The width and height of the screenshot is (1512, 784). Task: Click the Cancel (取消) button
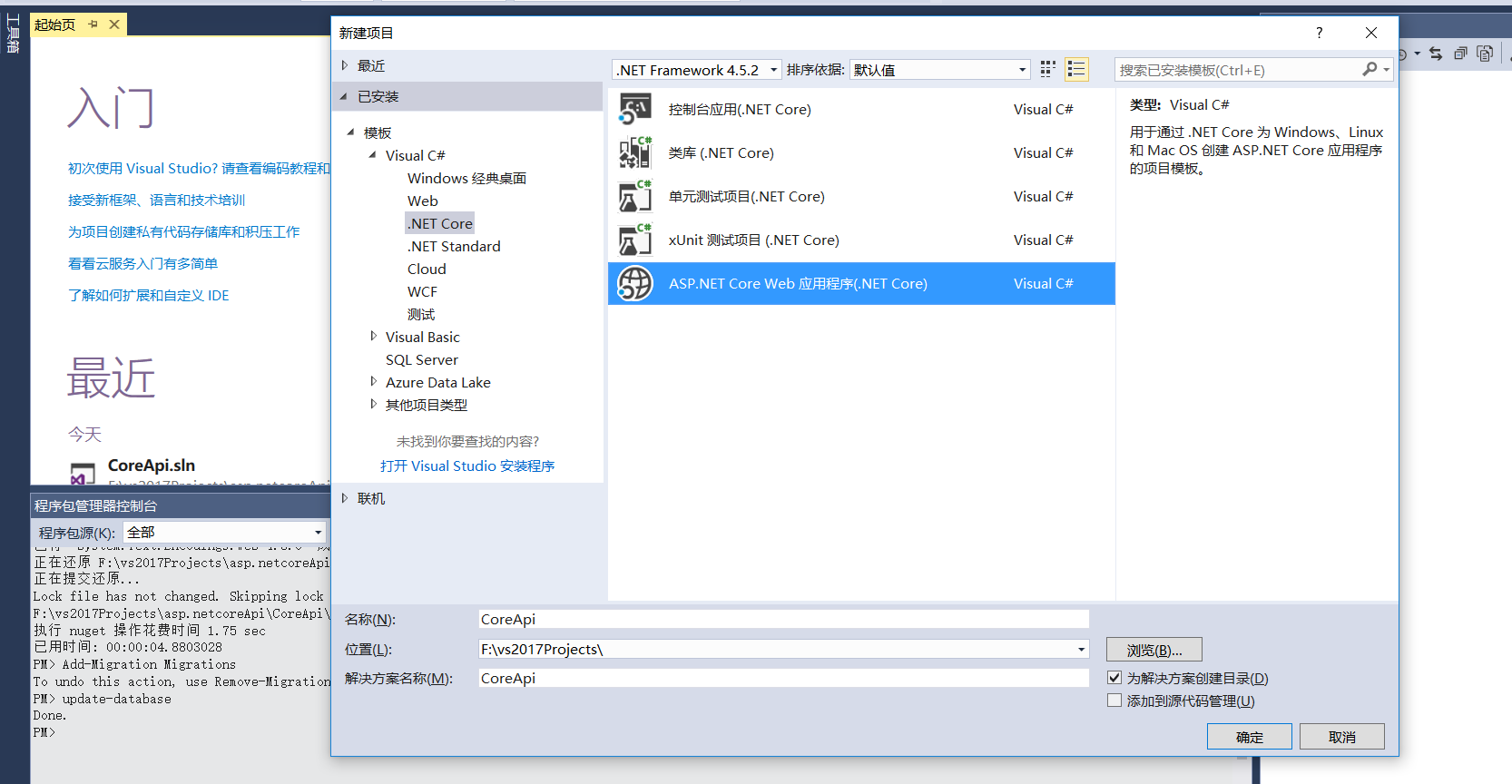(x=1342, y=737)
